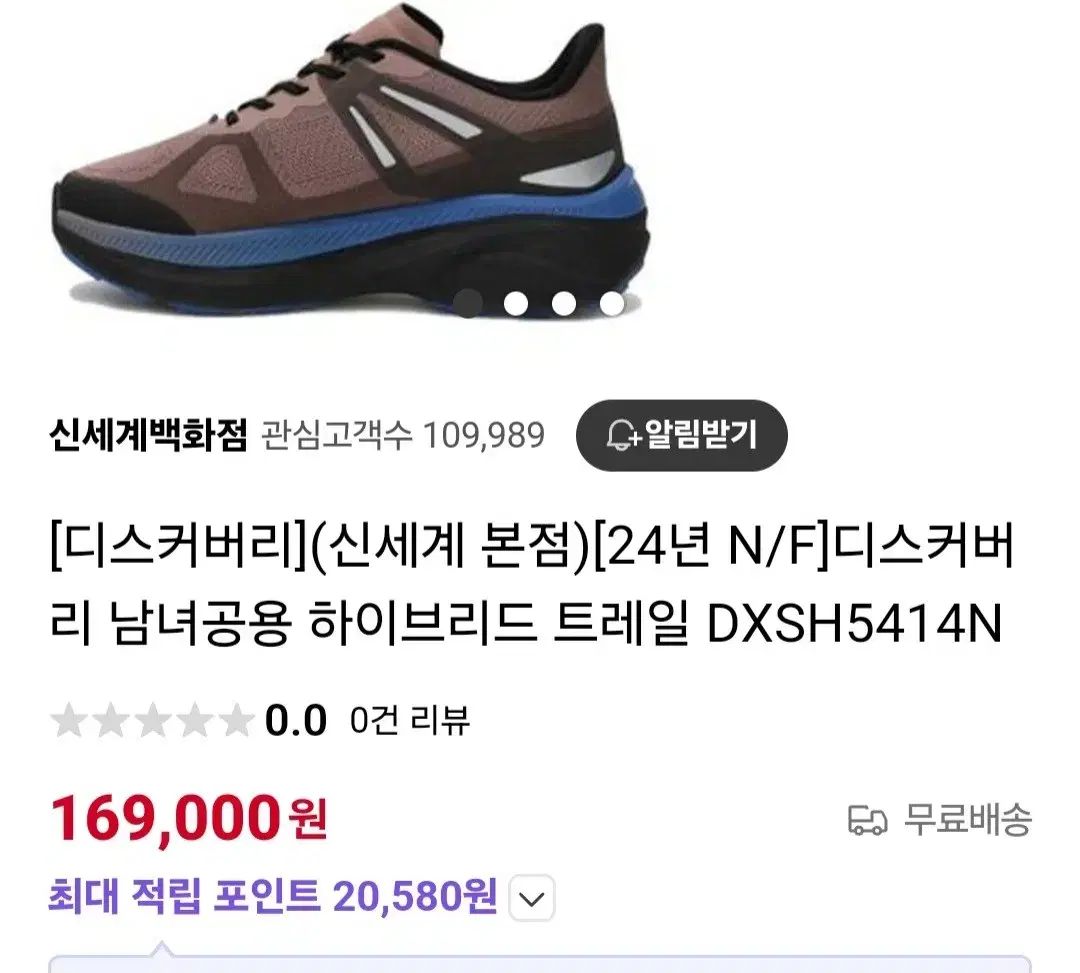The height and width of the screenshot is (973, 1080).
Task: Click the 169,000원 price text
Action: click(x=189, y=819)
